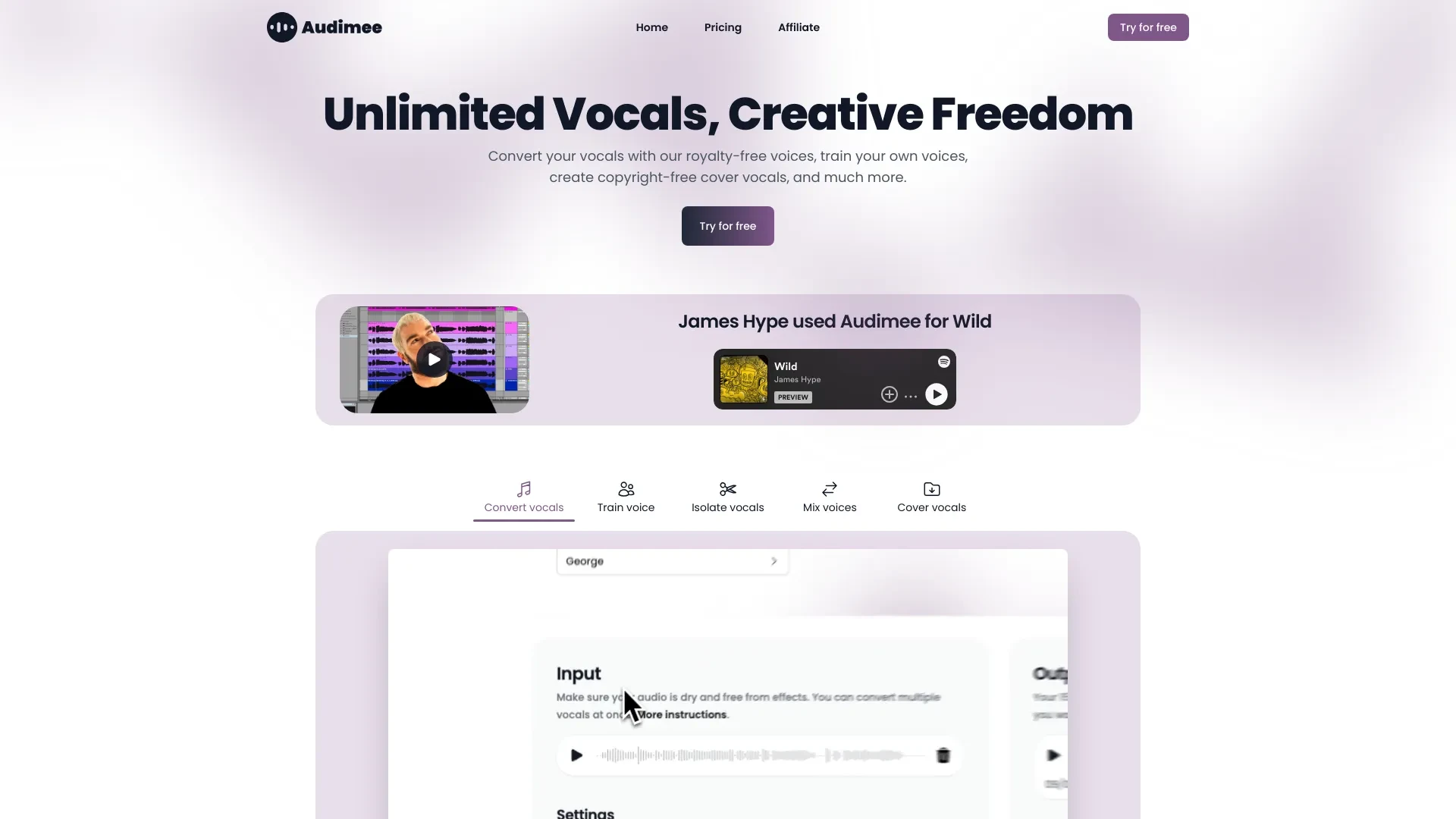Click the Isolate vocals tab icon
1456x819 pixels.
point(728,488)
